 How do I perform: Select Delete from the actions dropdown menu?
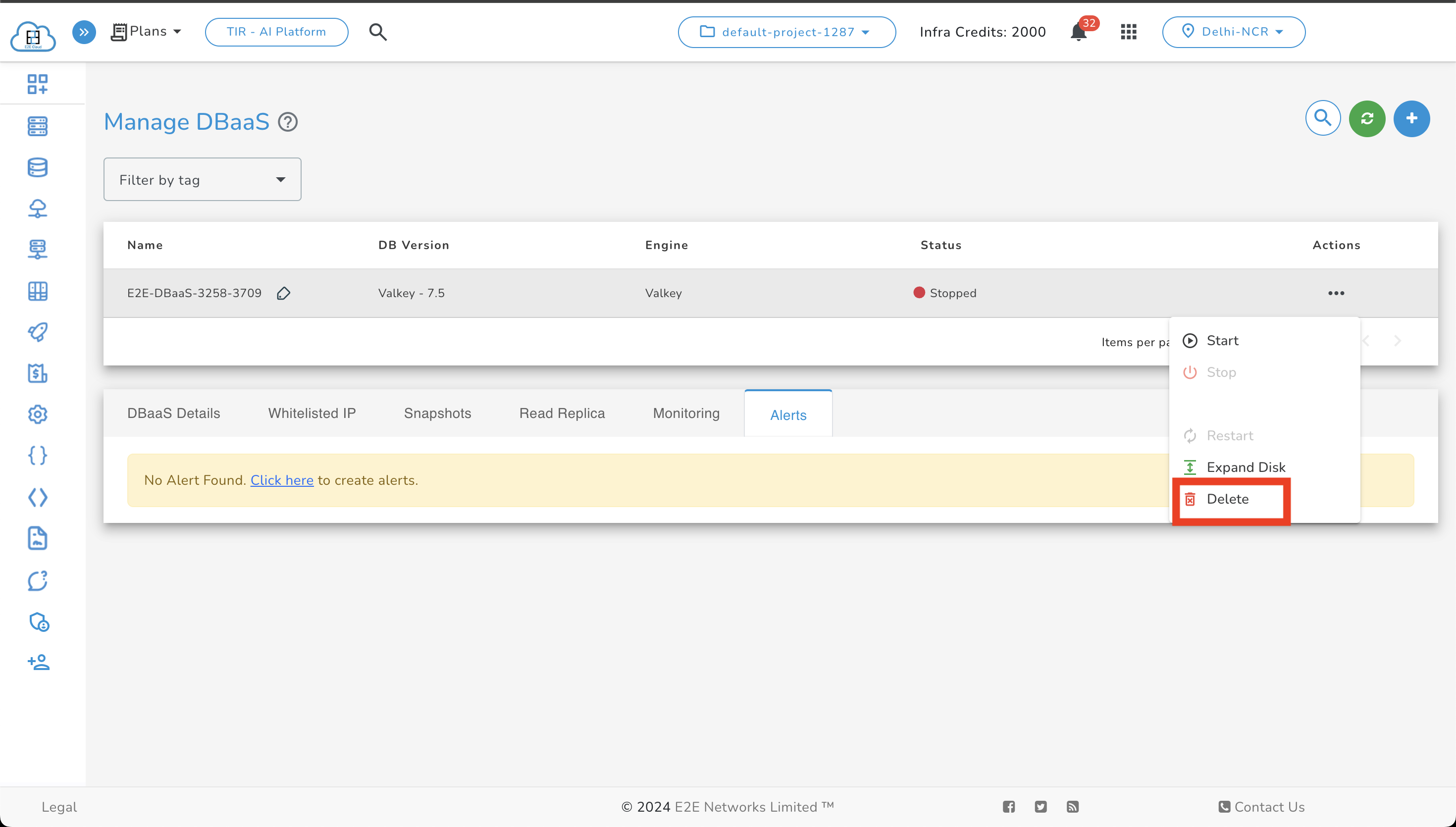(x=1227, y=499)
